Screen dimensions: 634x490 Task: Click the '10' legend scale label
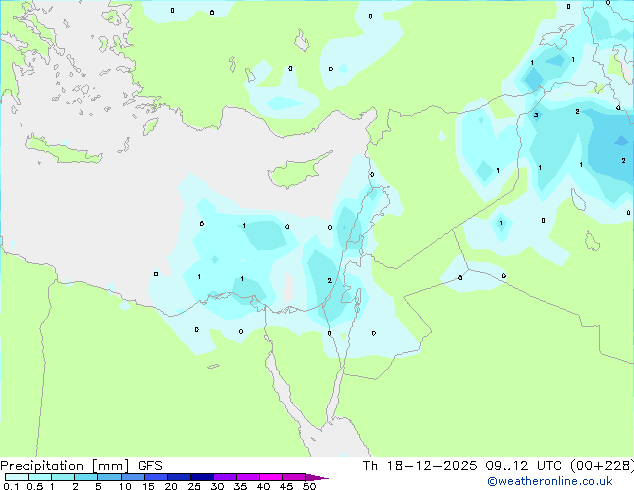(x=125, y=486)
